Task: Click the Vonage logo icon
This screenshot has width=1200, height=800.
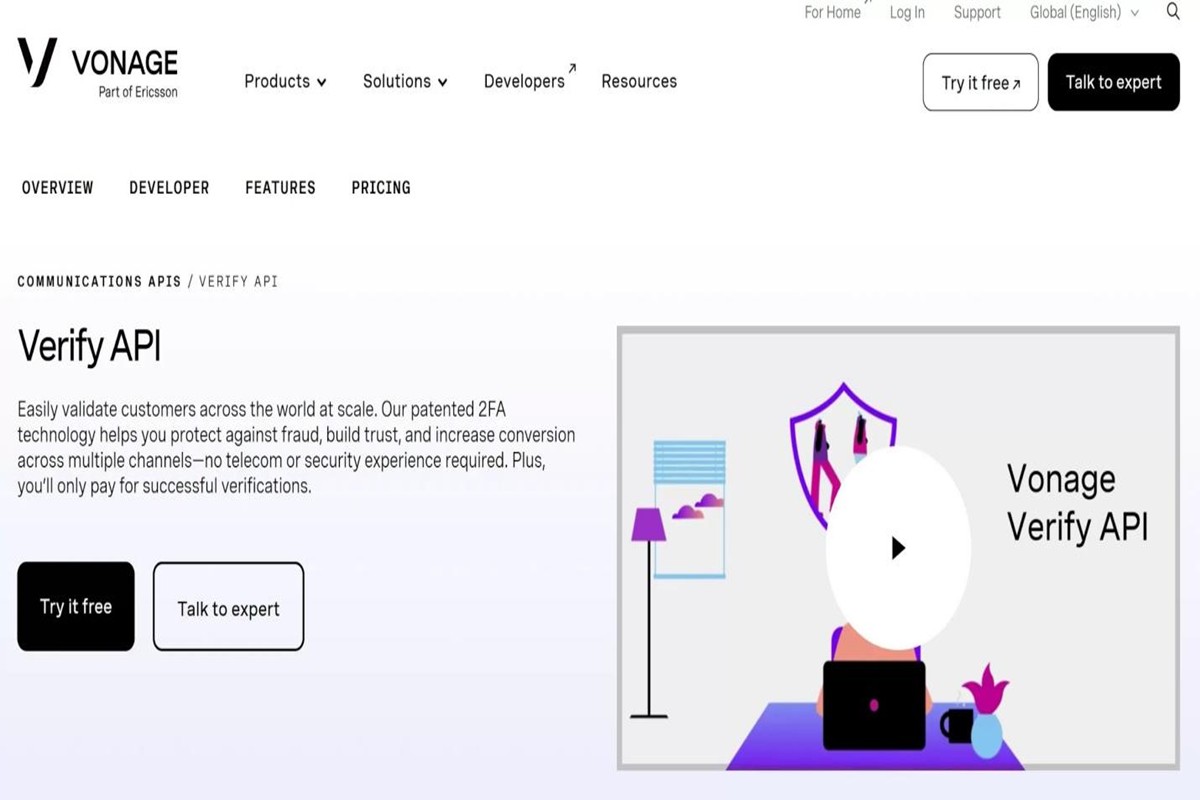Action: [x=38, y=62]
